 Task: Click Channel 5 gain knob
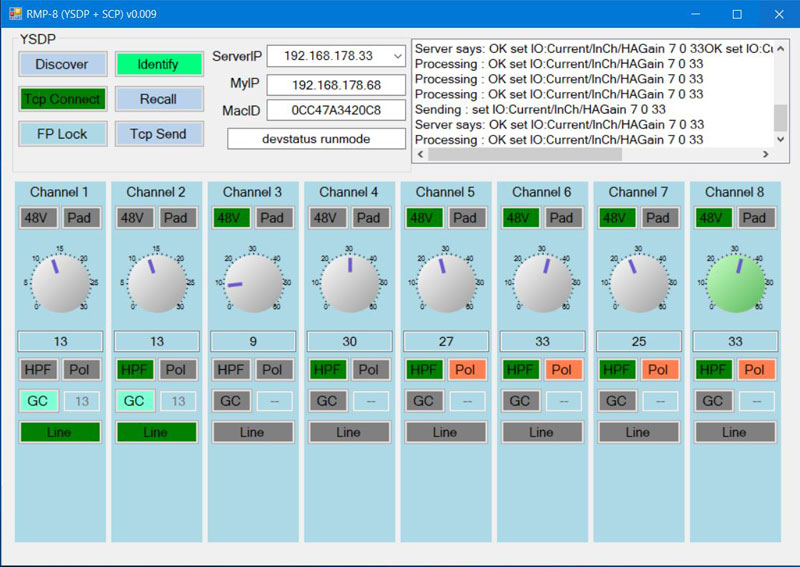click(446, 283)
